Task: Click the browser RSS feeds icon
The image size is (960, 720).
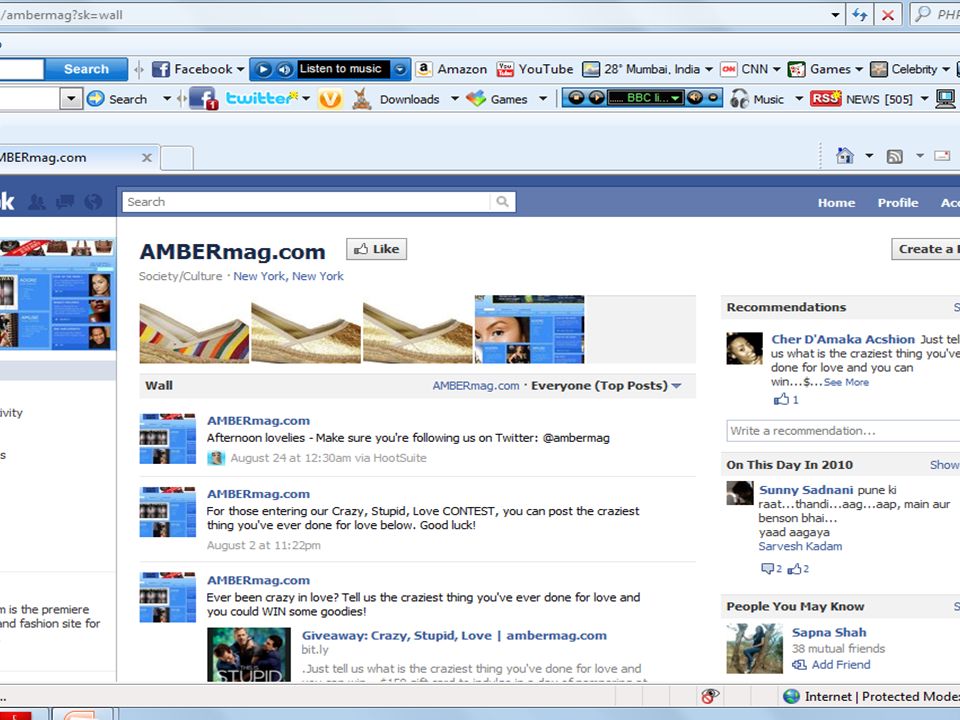Action: coord(894,156)
